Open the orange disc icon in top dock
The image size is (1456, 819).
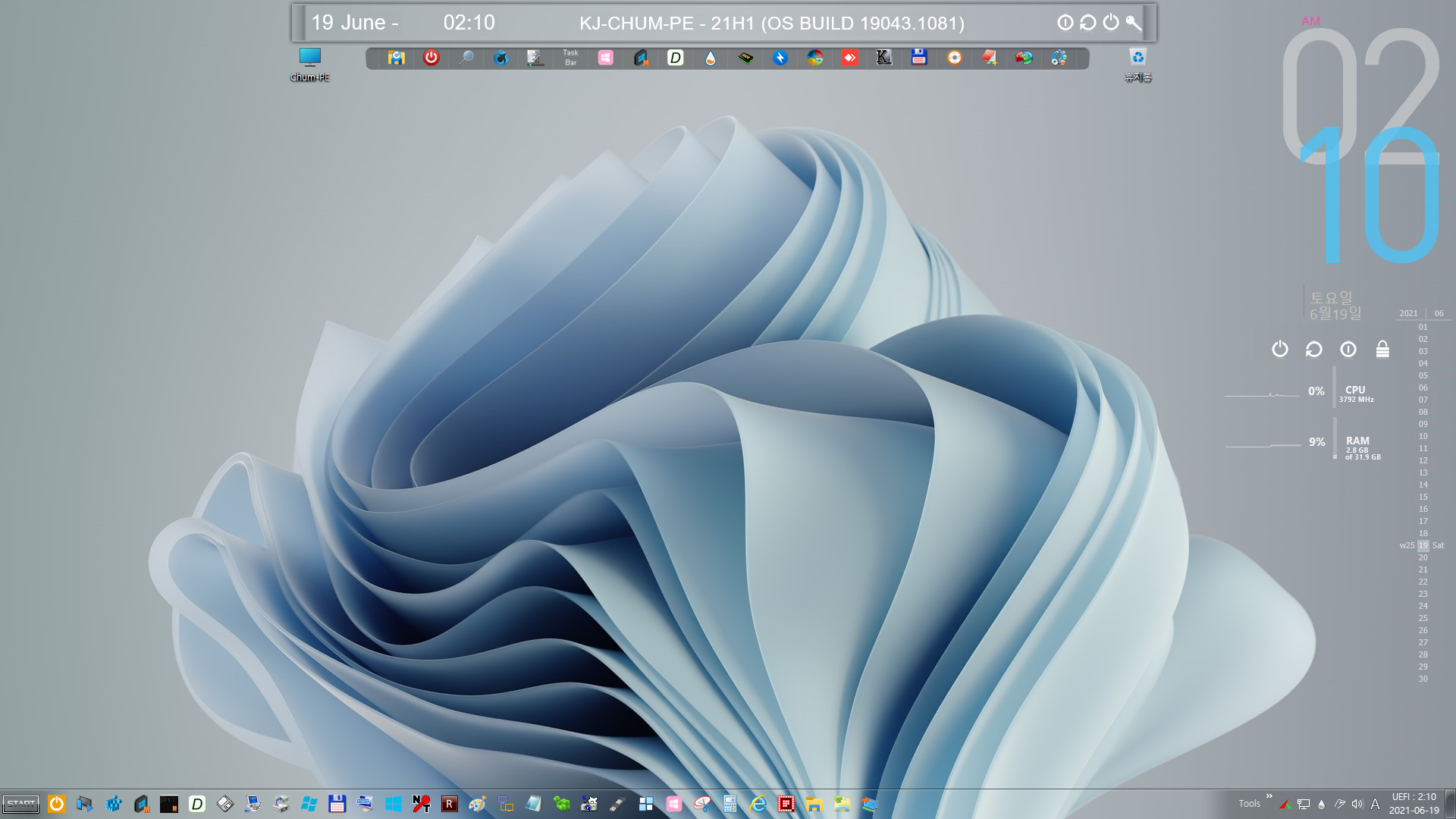pyautogui.click(x=954, y=58)
